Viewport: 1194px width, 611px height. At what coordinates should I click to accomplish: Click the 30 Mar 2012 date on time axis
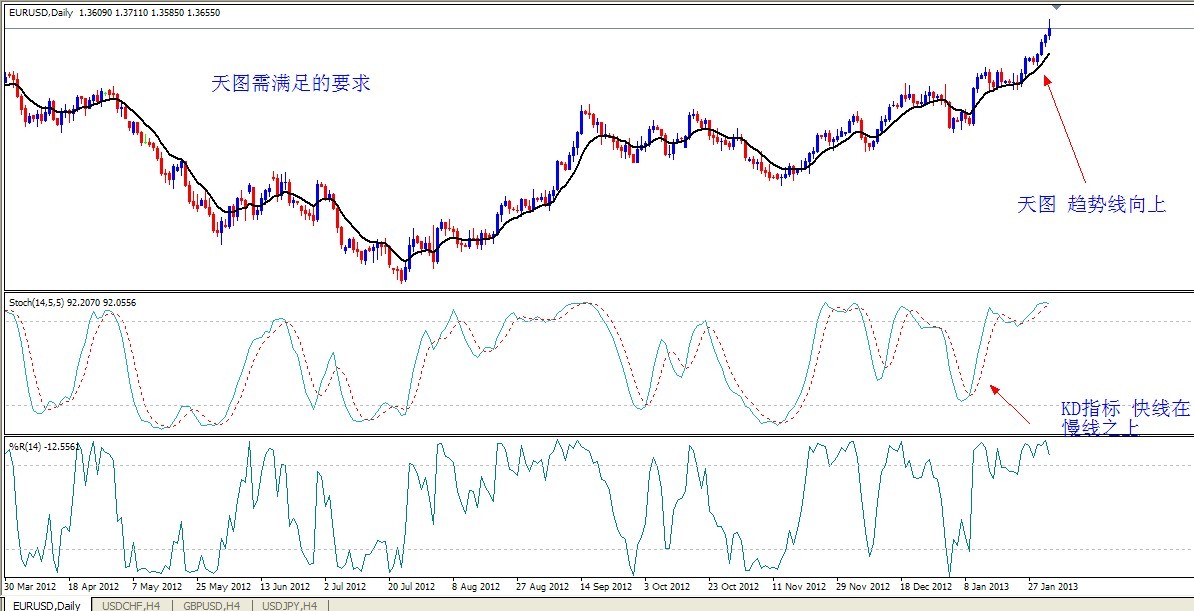32,586
